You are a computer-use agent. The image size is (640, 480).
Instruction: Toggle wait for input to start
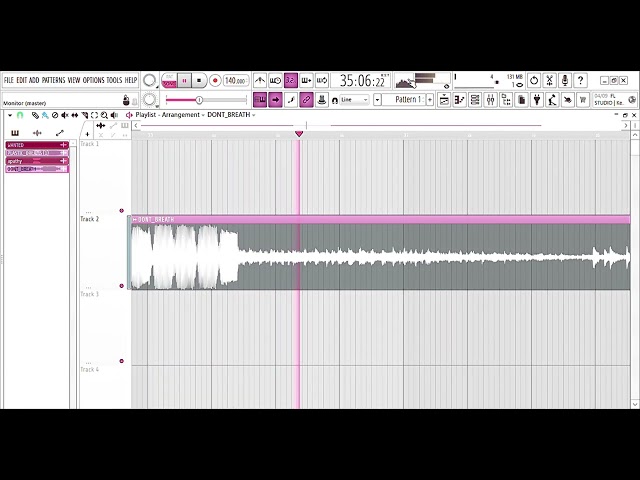click(276, 80)
